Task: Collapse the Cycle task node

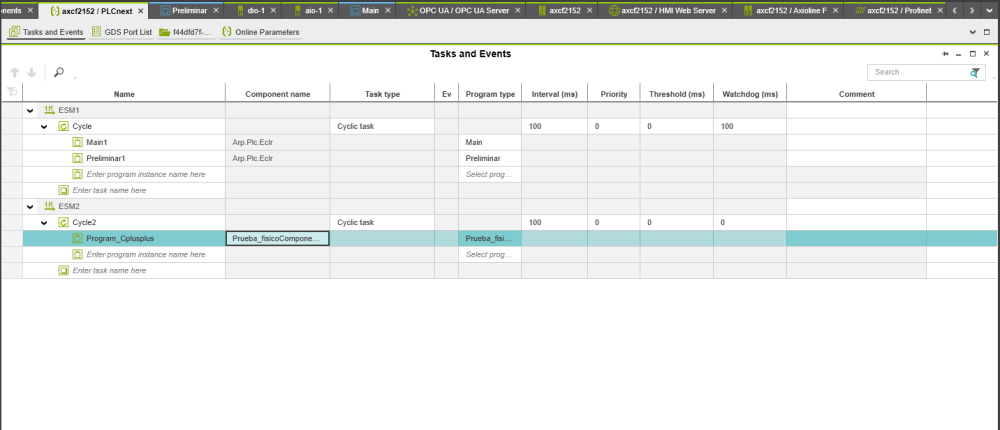Action: click(x=44, y=126)
